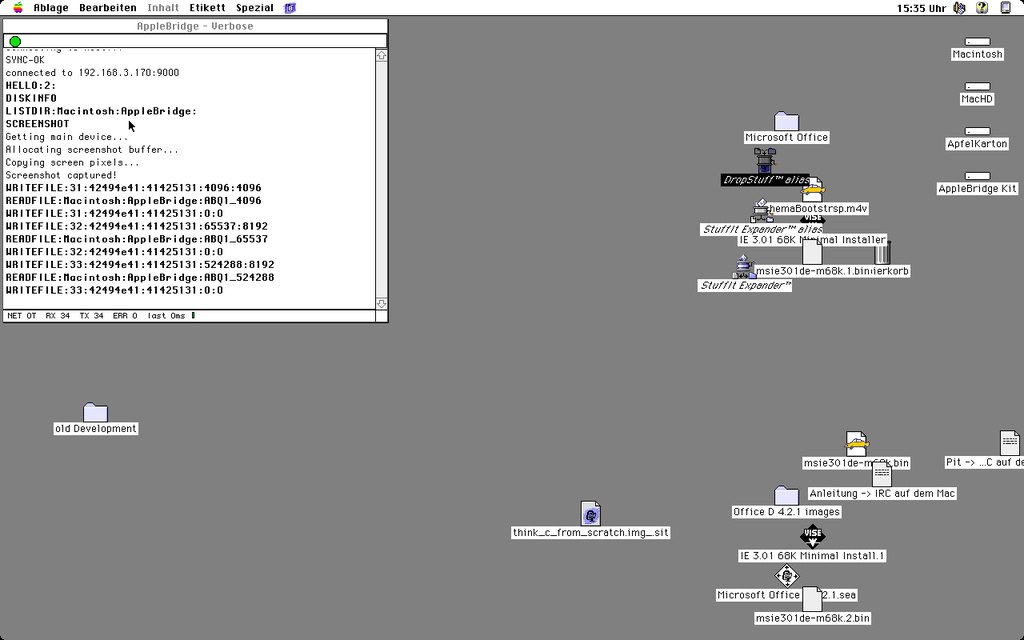Screen dimensions: 1024x640
Task: Click the IE 3.01 68K Minimal Installer label
Action: coord(812,240)
